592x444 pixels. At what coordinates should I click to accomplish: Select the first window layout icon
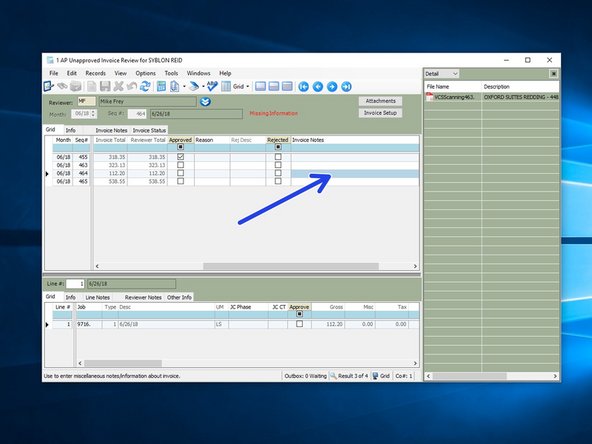(x=260, y=86)
